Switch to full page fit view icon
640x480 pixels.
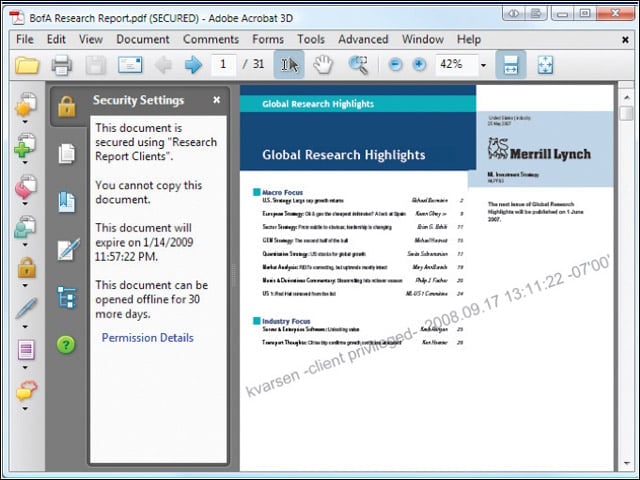click(x=545, y=64)
